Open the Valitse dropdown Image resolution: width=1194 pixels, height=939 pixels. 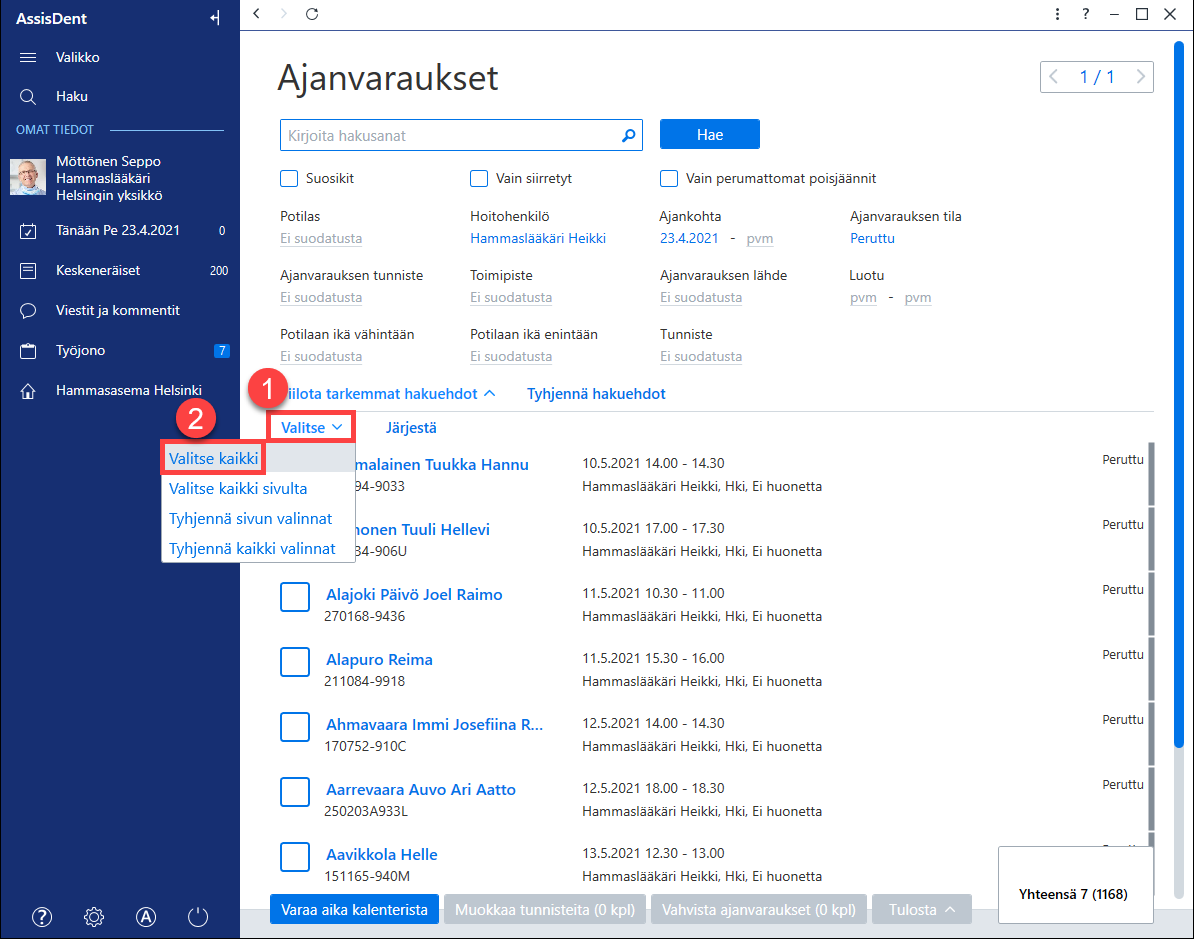(311, 427)
